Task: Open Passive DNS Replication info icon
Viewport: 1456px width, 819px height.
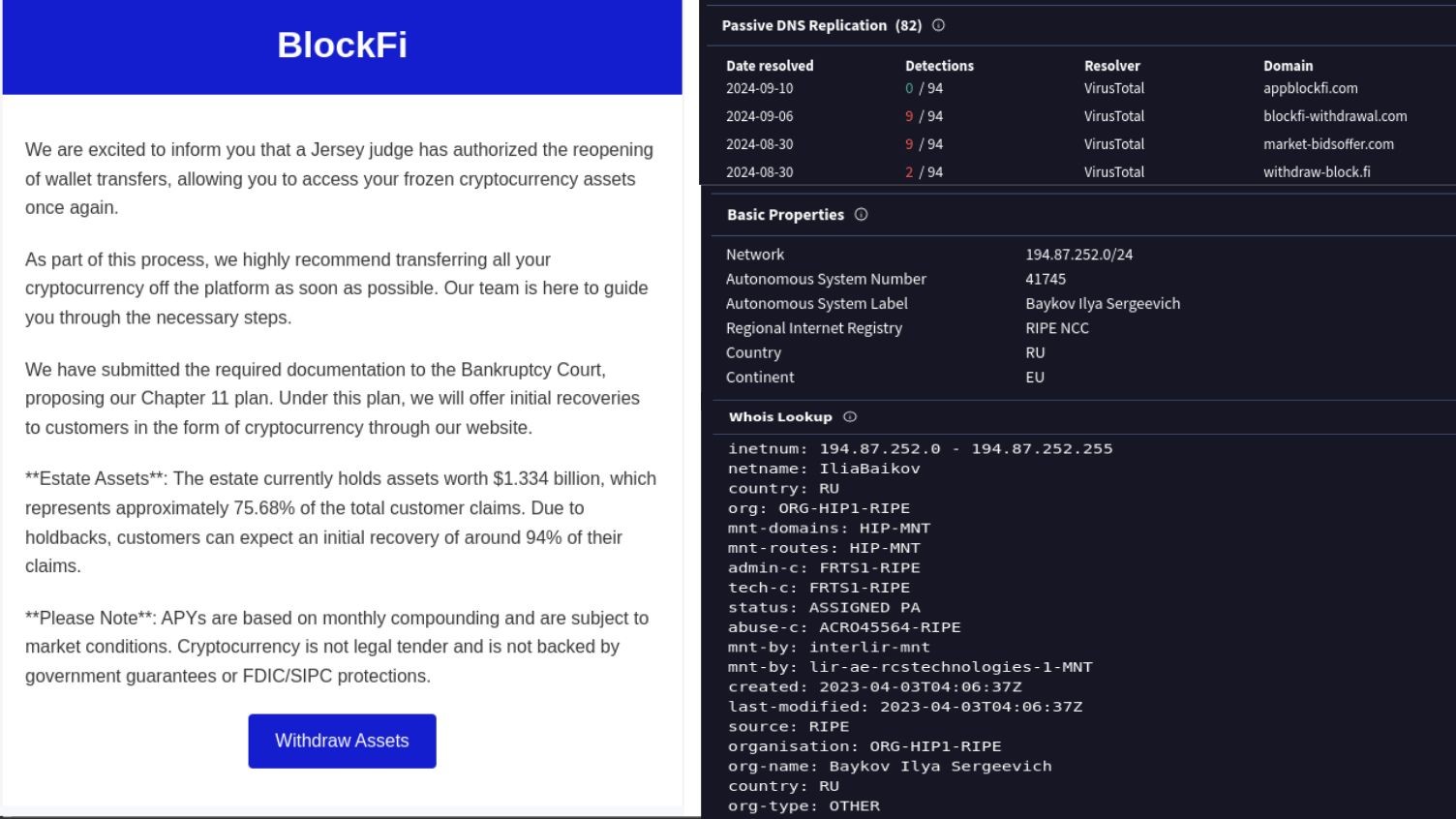Action: (938, 25)
